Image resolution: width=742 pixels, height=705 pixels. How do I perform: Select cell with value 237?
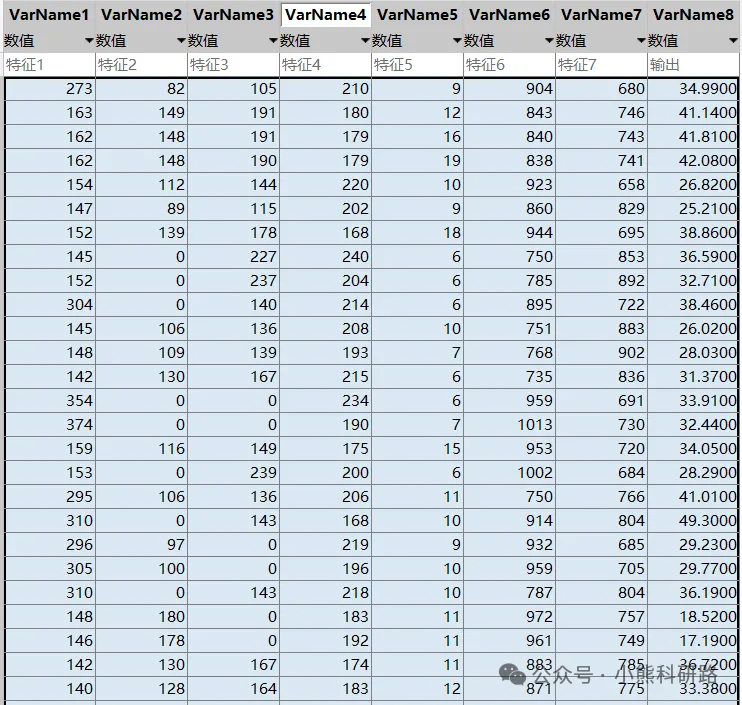(x=233, y=281)
